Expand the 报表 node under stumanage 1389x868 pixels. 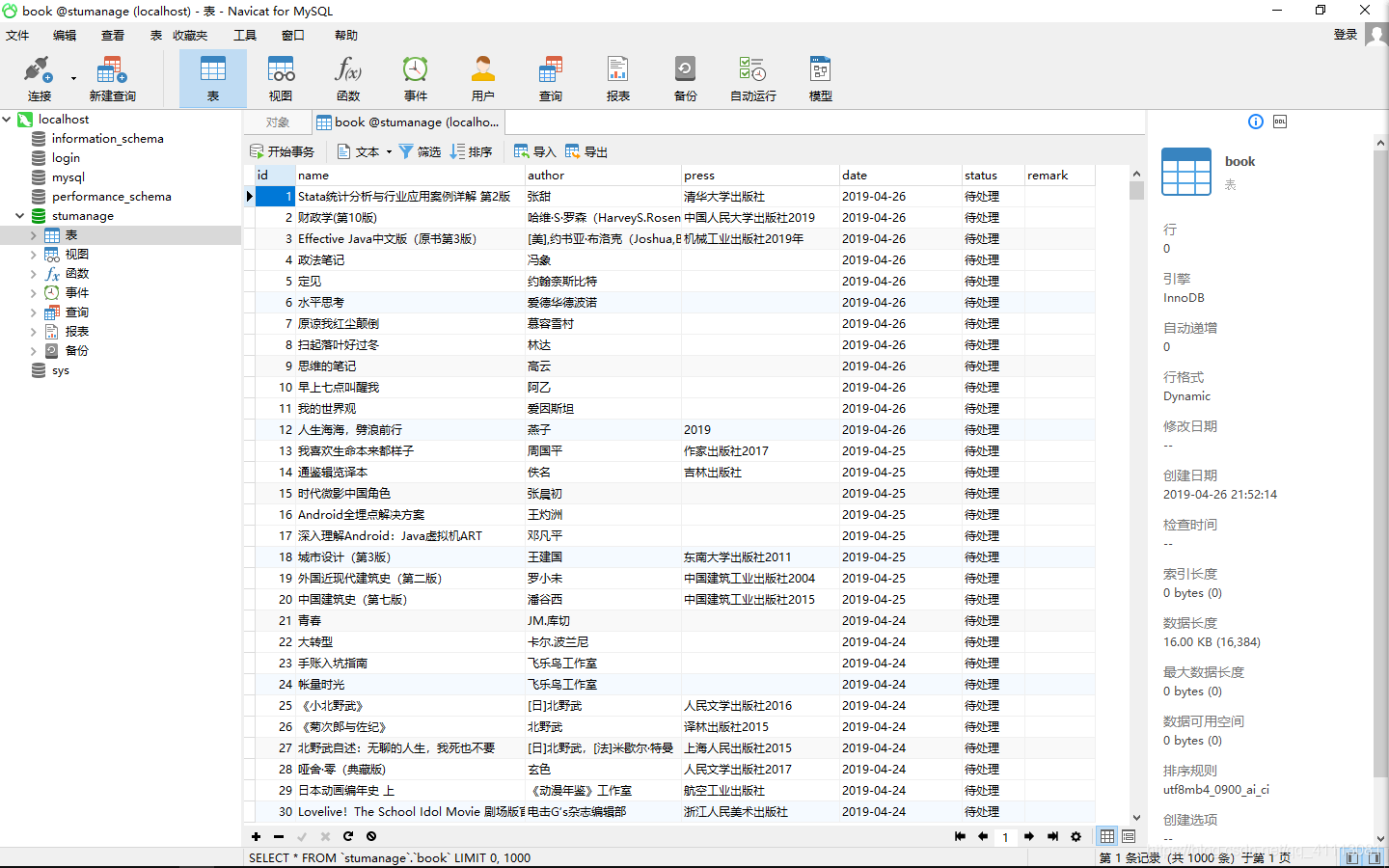(34, 332)
